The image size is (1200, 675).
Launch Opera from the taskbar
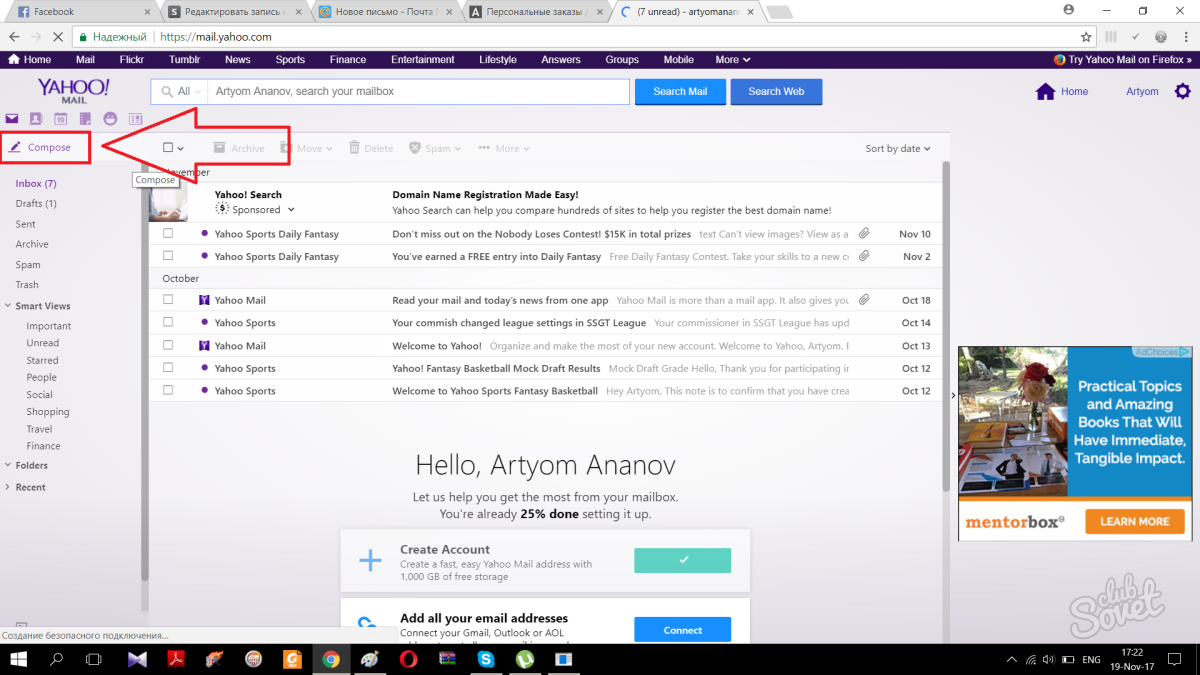(x=409, y=660)
